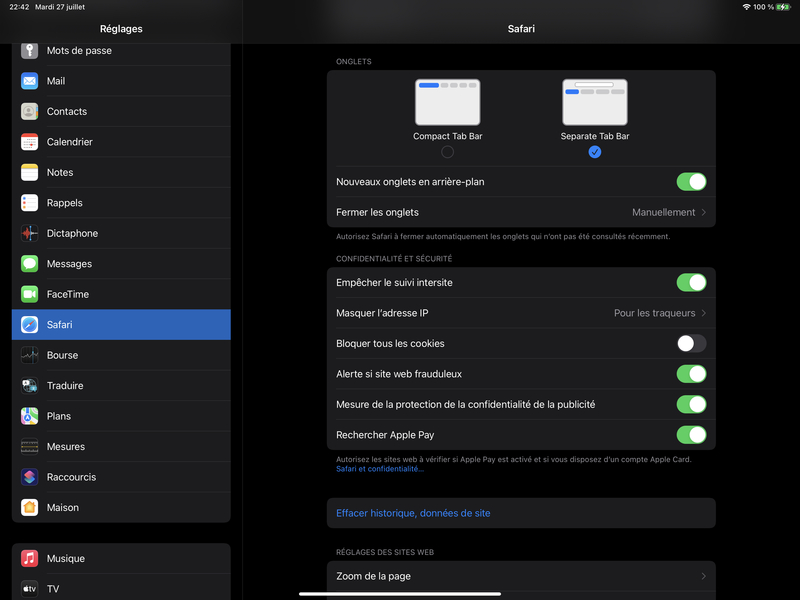Tap the Separate Tab Bar thumbnail
The width and height of the screenshot is (800, 600).
[x=595, y=102]
